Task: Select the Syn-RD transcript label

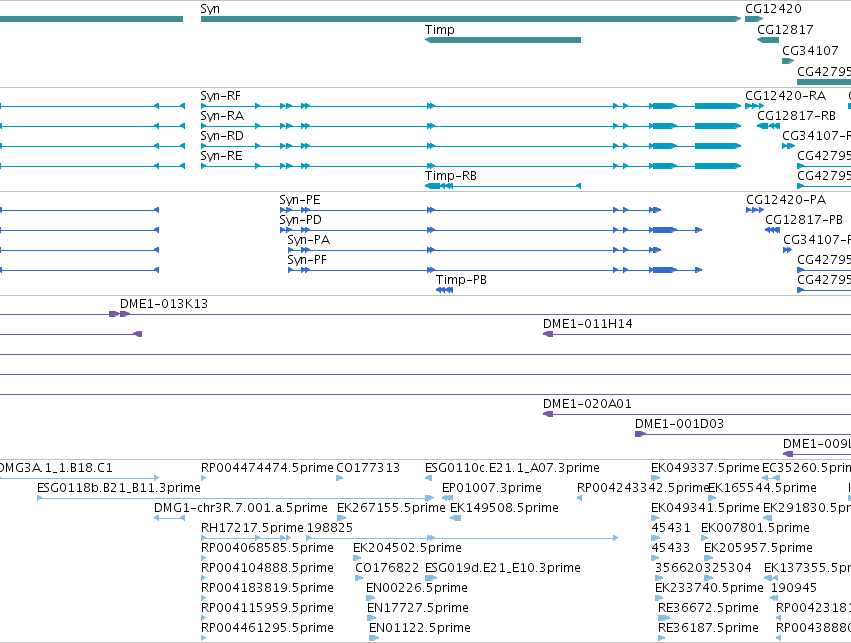Action: point(221,136)
